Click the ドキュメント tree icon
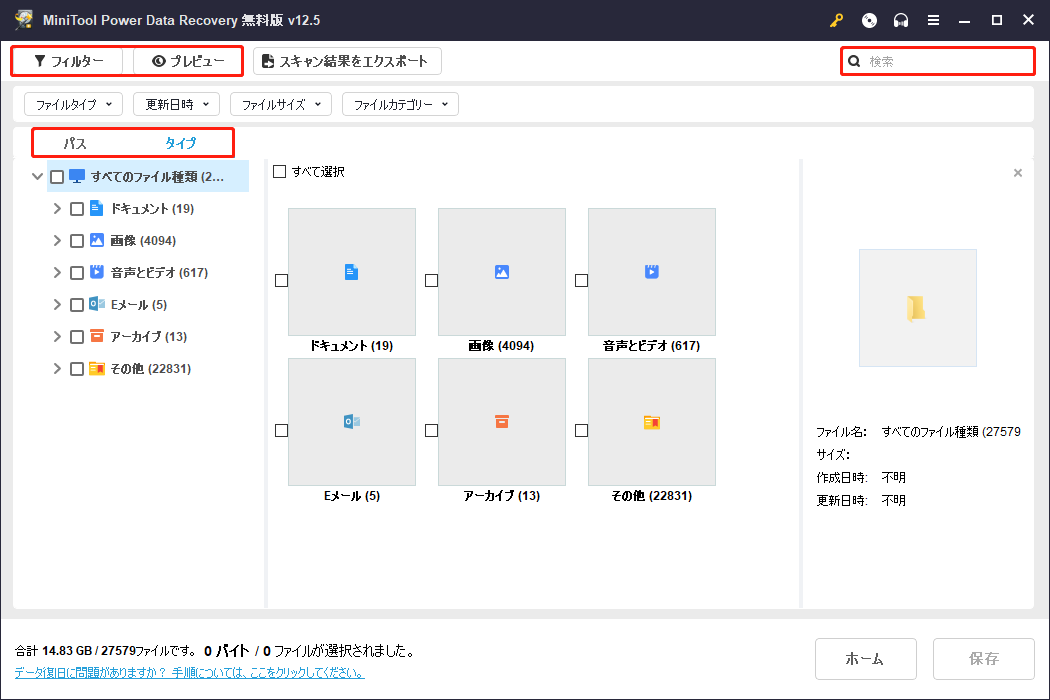The image size is (1050, 700). tap(96, 208)
